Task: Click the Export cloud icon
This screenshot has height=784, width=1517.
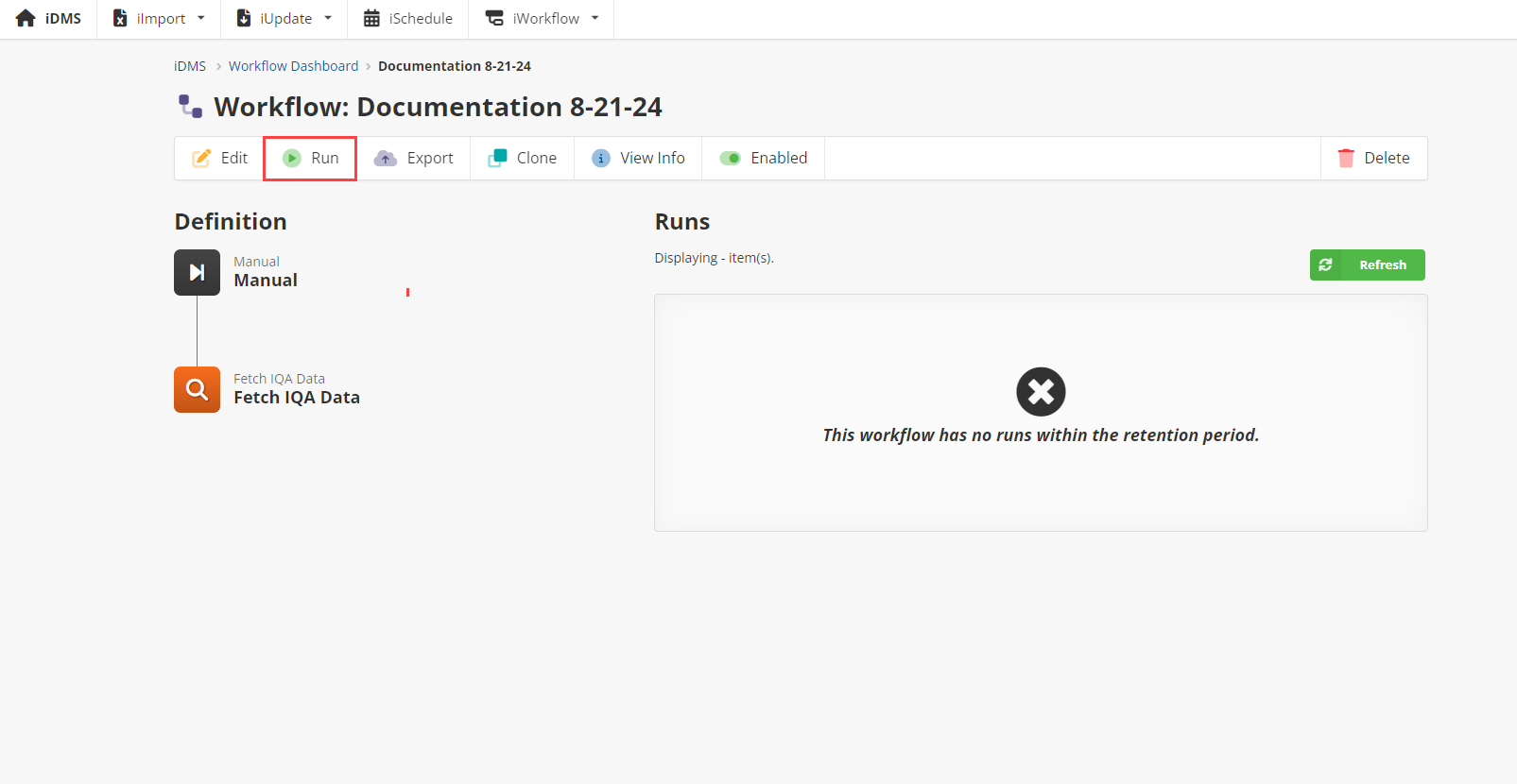Action: tap(386, 158)
